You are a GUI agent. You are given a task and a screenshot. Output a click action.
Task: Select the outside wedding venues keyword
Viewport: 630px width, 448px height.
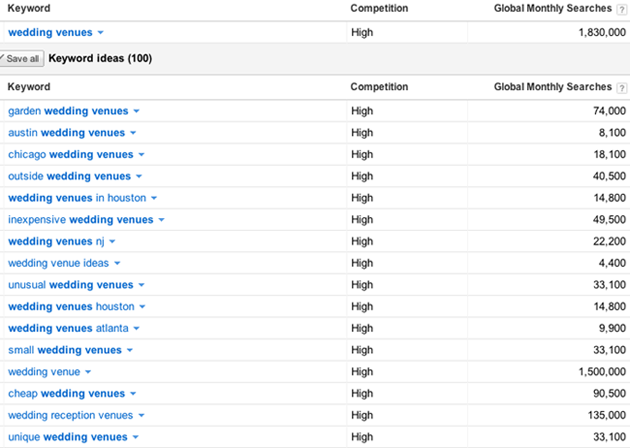coord(69,176)
